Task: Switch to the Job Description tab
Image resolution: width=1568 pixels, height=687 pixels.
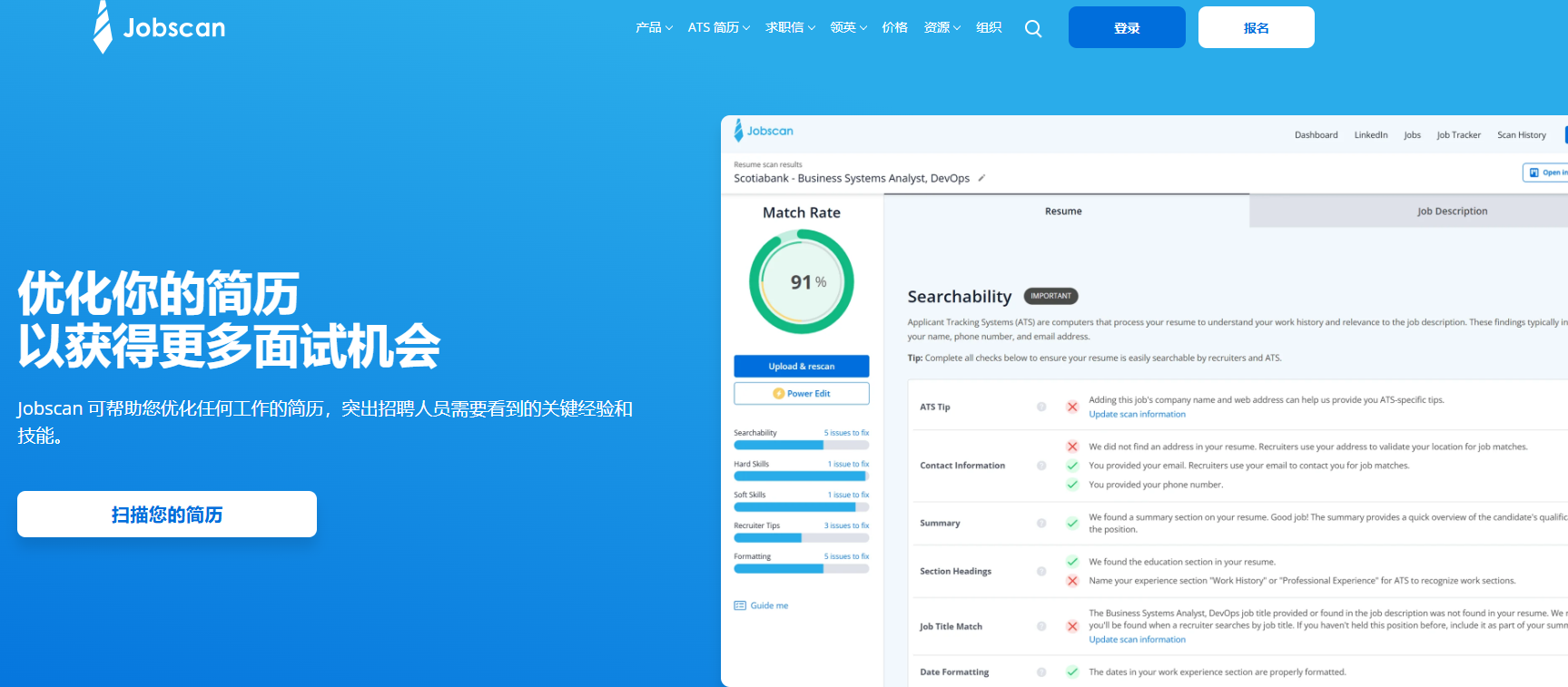Action: coord(1409,211)
